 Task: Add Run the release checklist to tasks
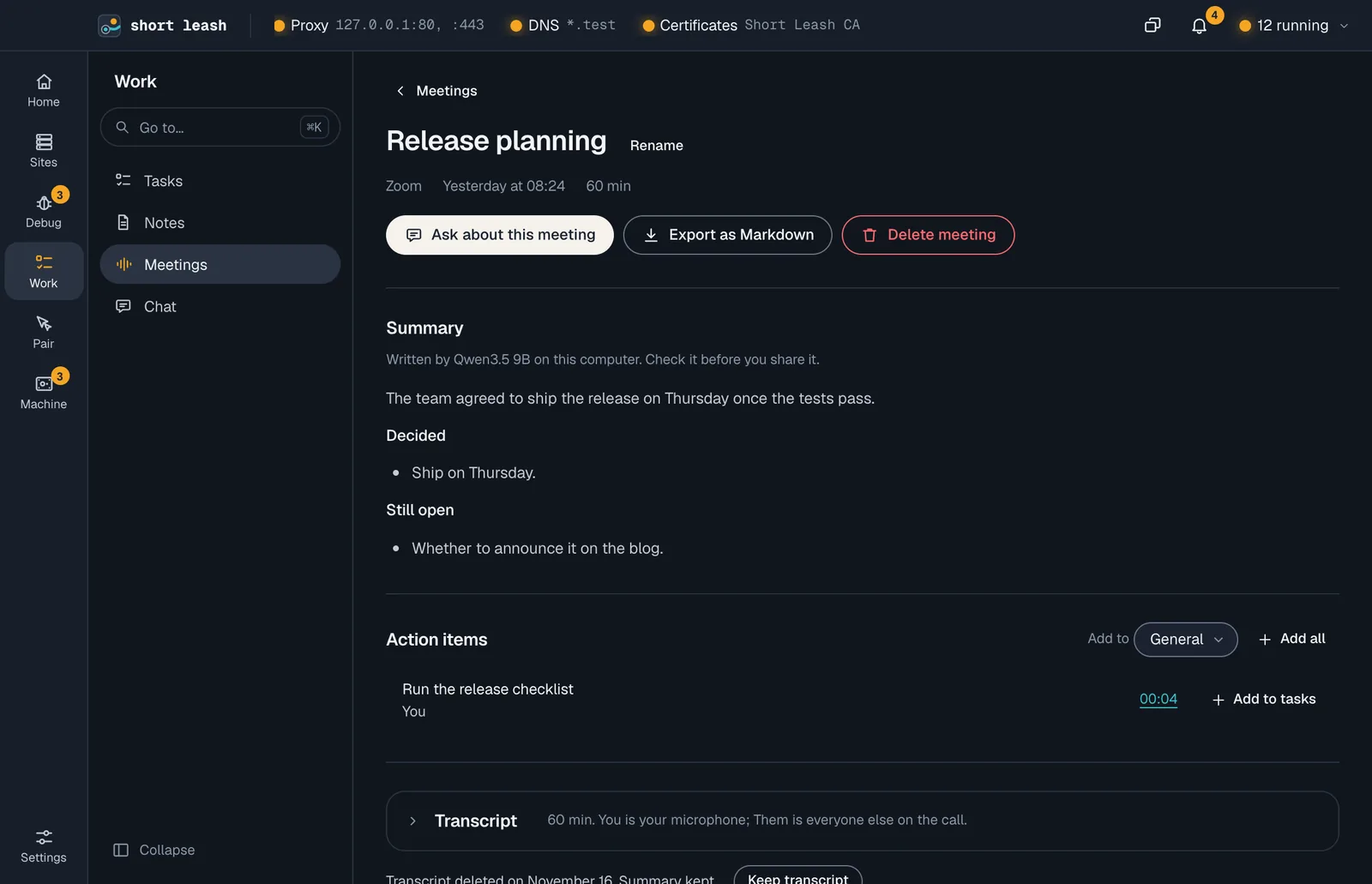(1264, 699)
